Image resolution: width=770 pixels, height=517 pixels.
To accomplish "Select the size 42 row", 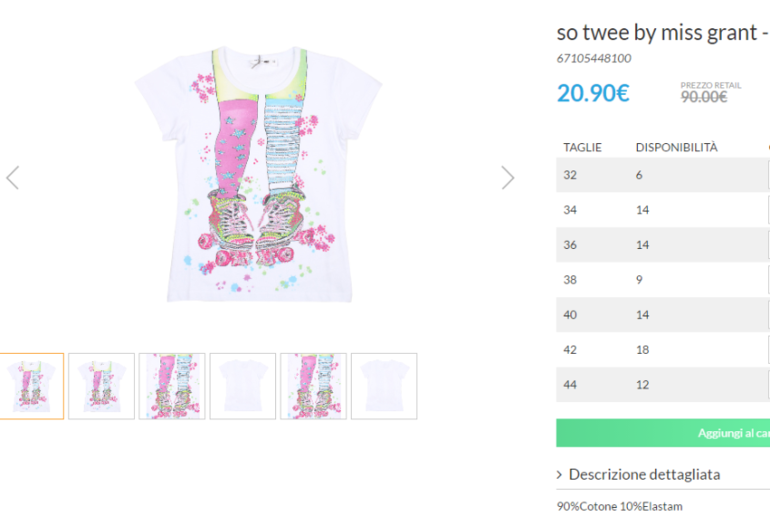I will pos(663,350).
